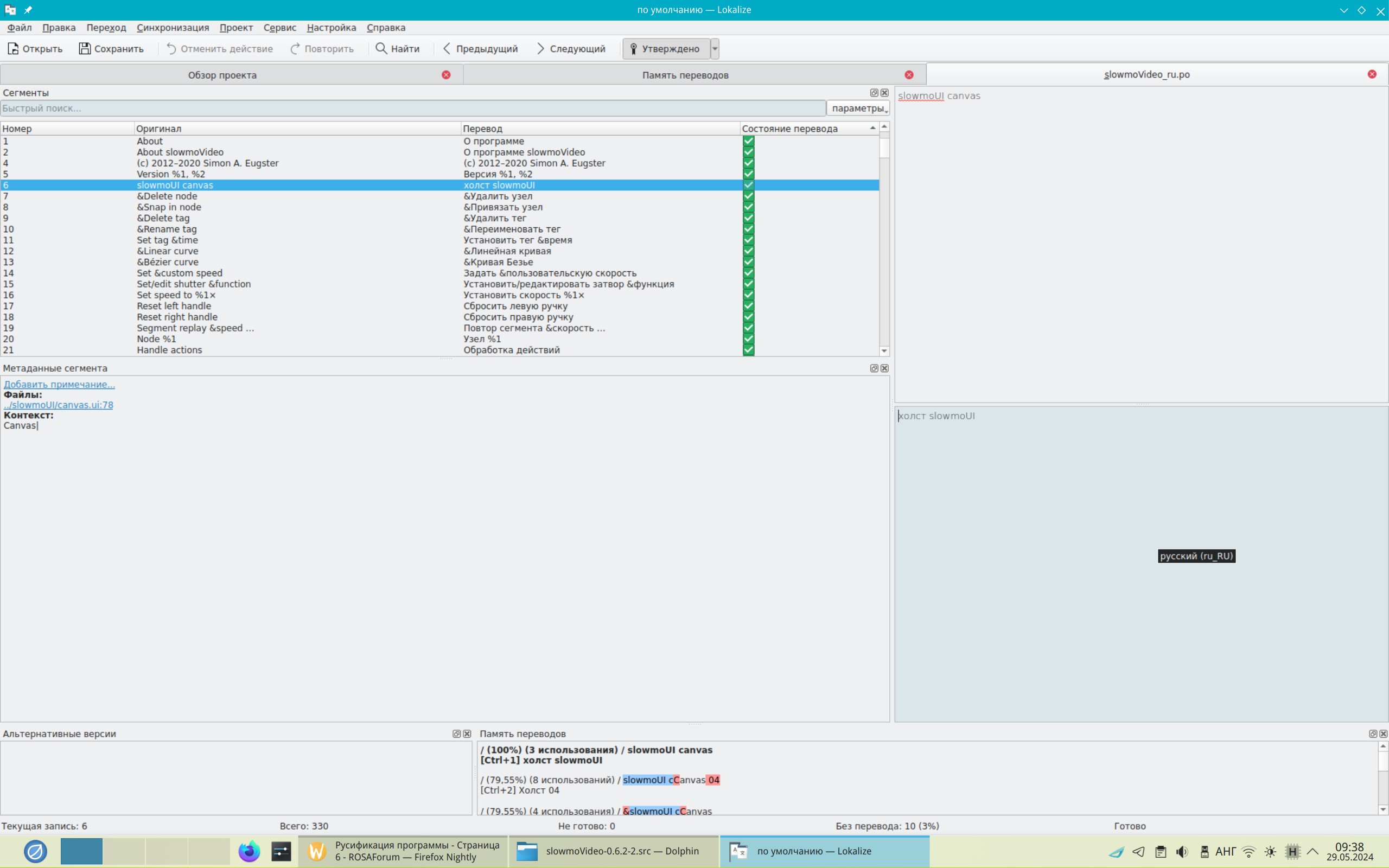Switch to Память переводов tab
Screen dimensions: 1389x868
tap(685, 75)
